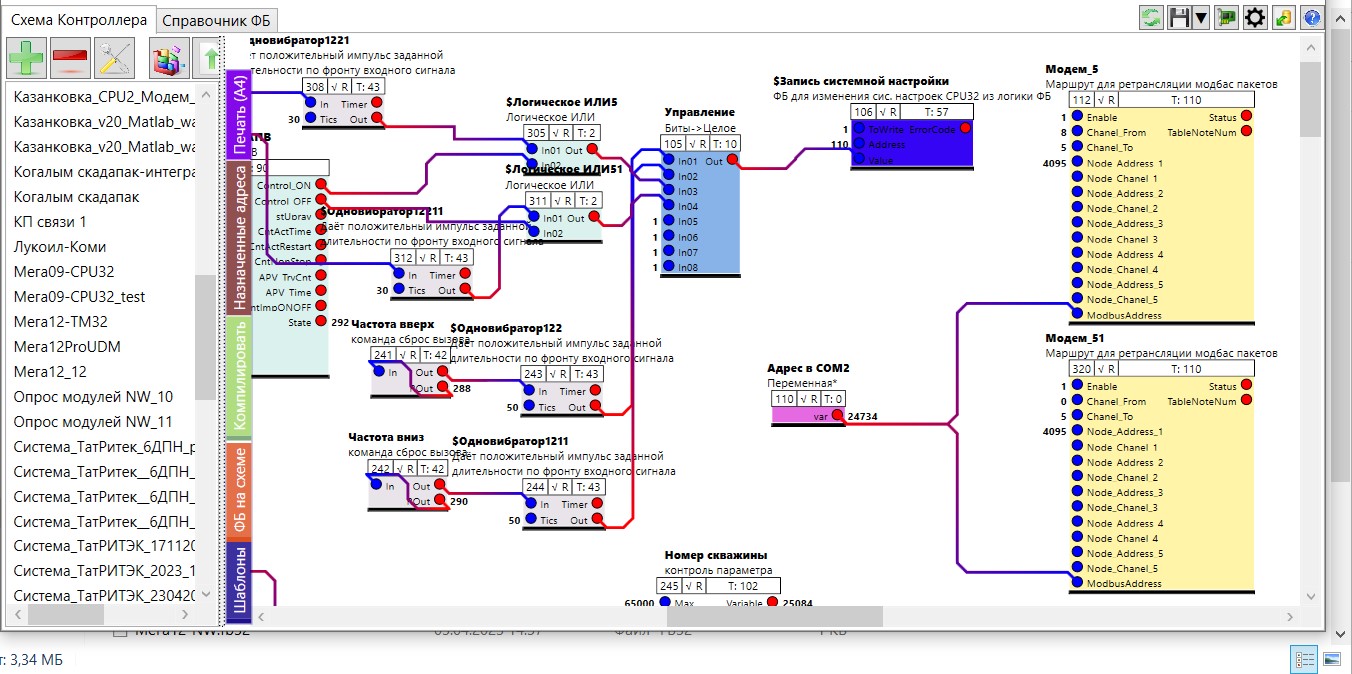Click the database with green arrow icon

1284,18
